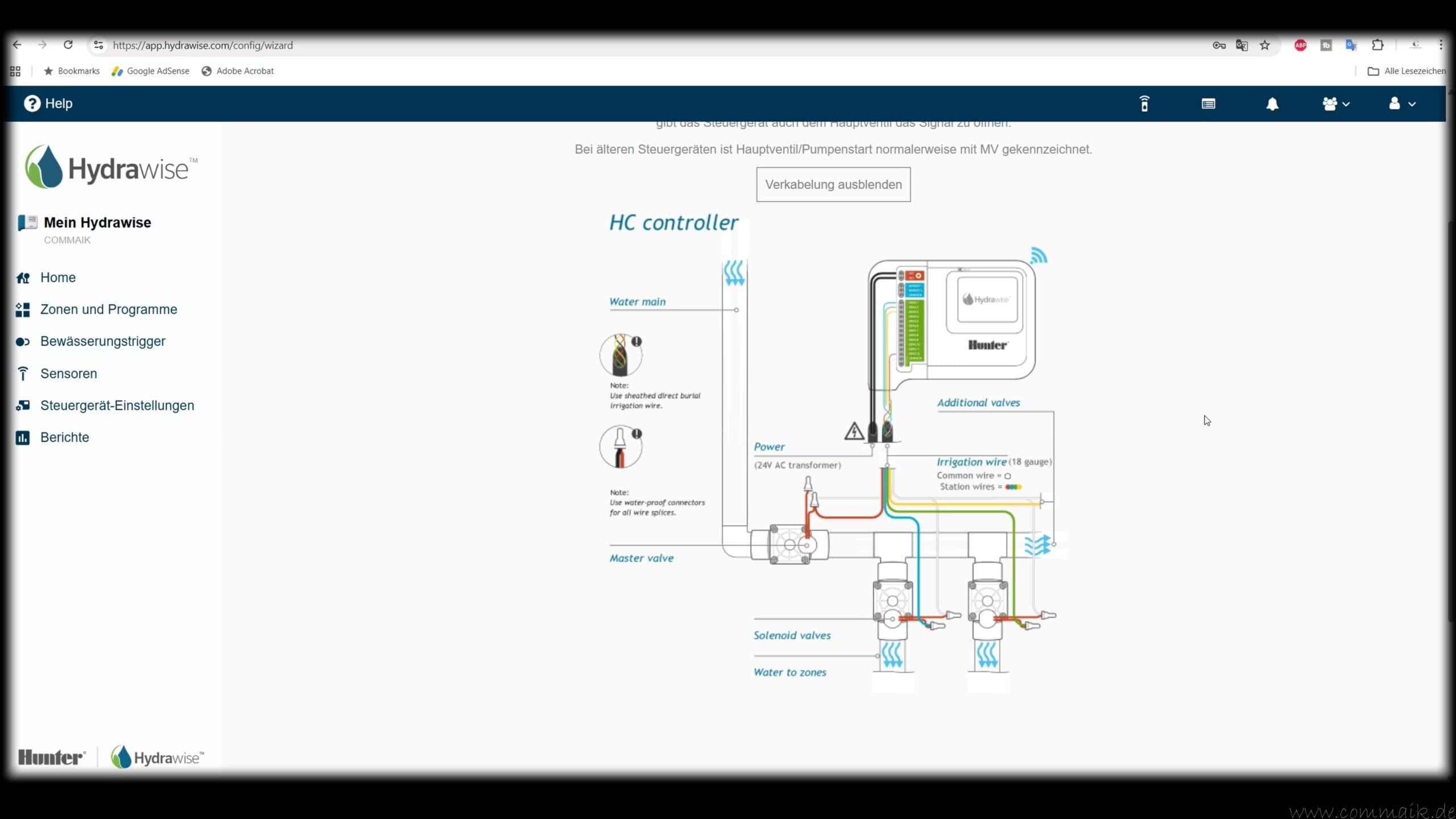Image resolution: width=1456 pixels, height=819 pixels.
Task: Open Steuergerät-Einstellungen
Action: point(117,406)
